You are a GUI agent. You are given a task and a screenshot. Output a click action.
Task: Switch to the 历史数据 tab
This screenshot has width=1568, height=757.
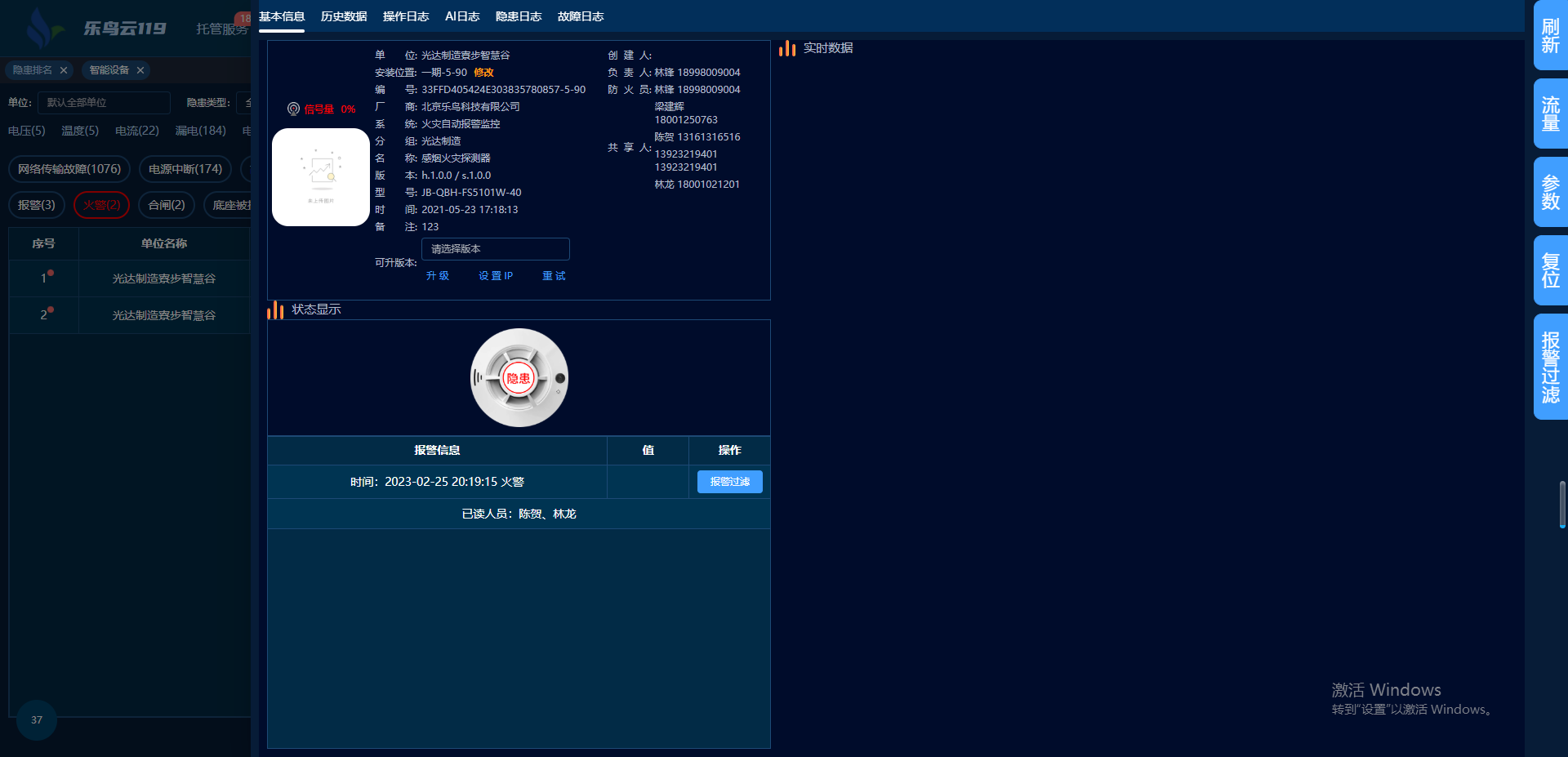[x=344, y=16]
